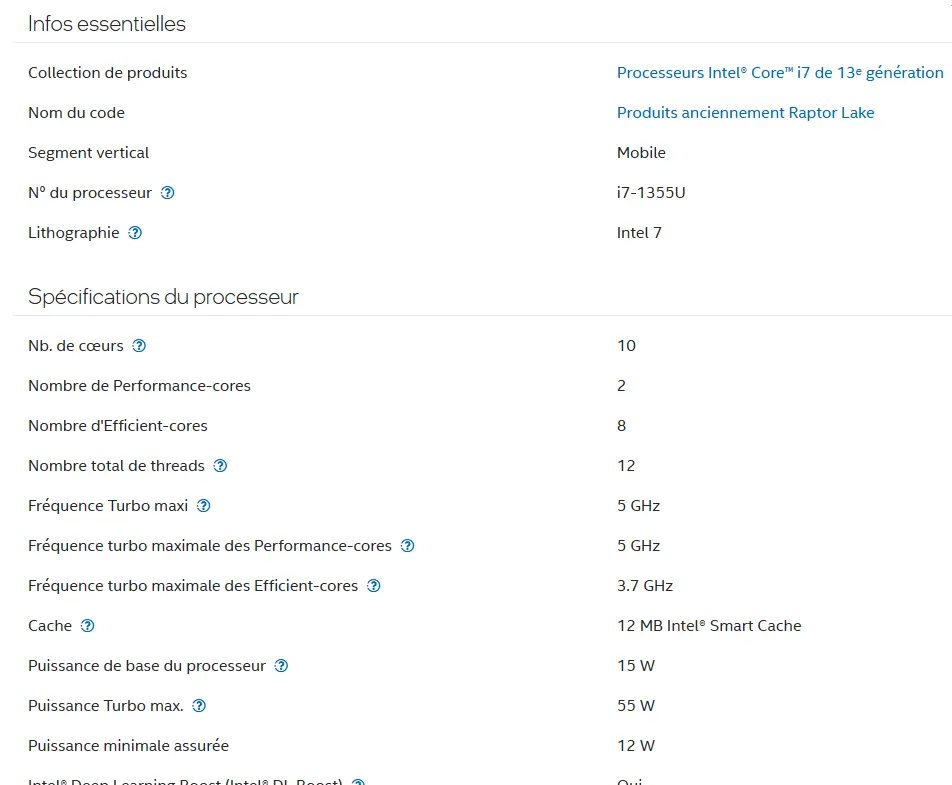The image size is (952, 785).
Task: Click help icon beside Puissance de base
Action: tap(281, 666)
